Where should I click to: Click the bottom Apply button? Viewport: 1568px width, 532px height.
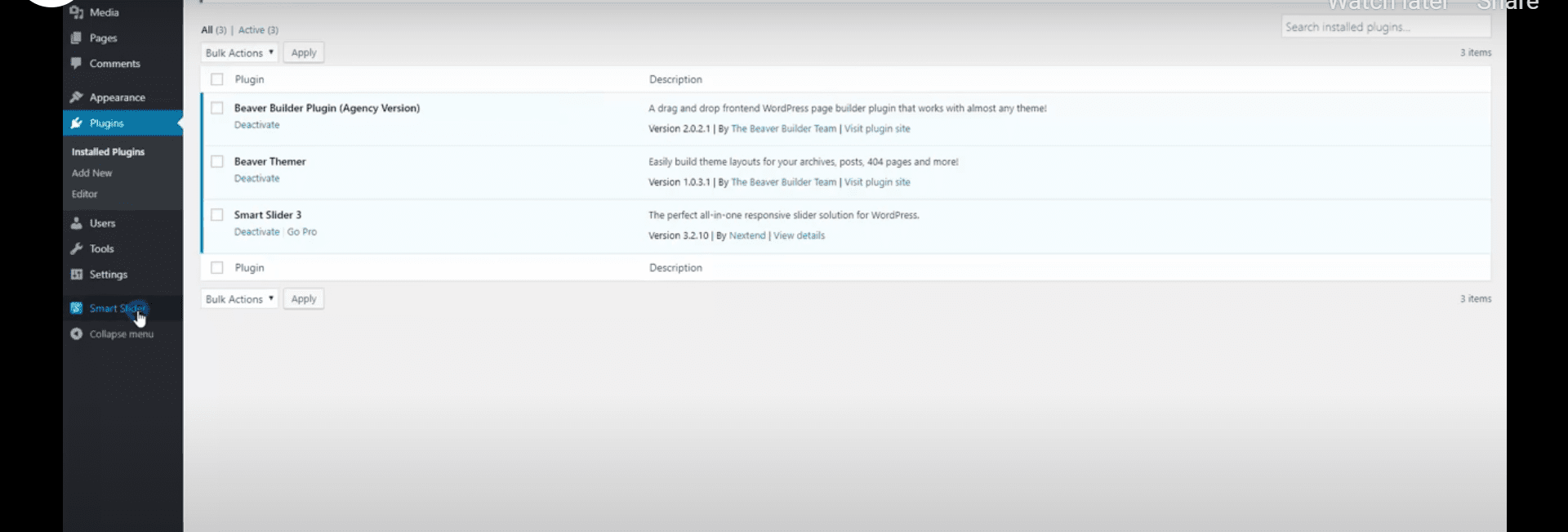[304, 299]
